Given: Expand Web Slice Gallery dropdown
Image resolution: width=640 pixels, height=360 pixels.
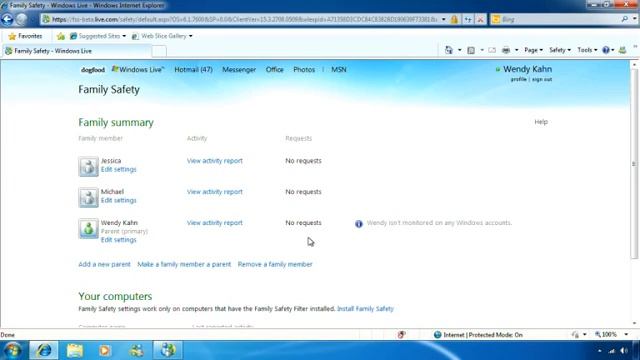Looking at the screenshot, I should (191, 36).
